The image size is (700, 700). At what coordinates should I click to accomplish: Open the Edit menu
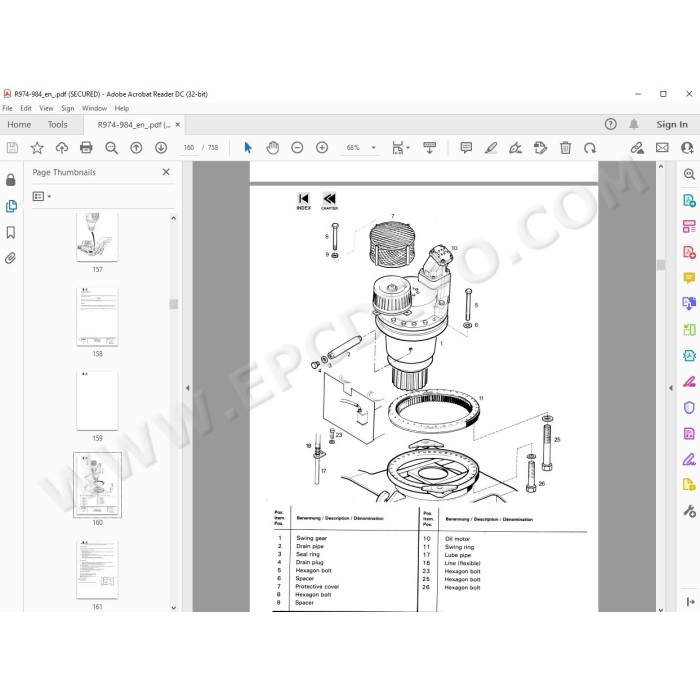click(x=26, y=108)
